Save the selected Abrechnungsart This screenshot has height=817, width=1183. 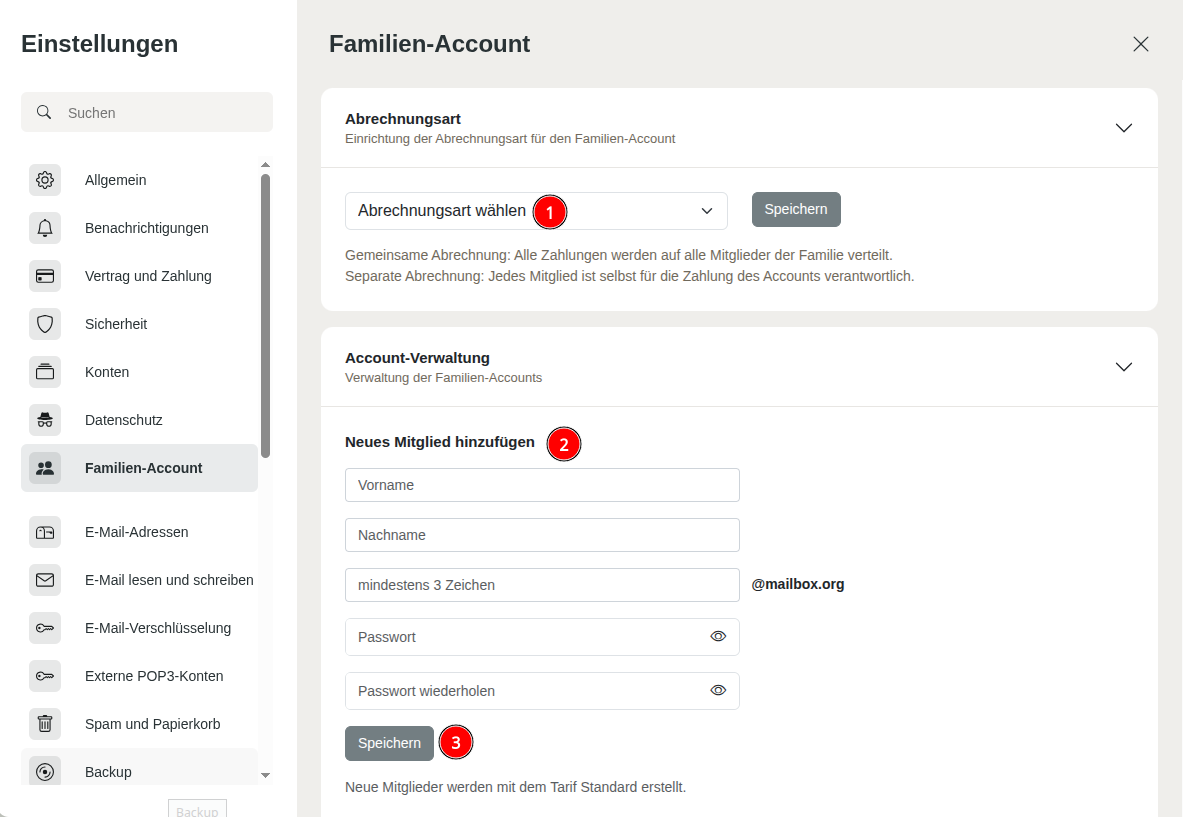click(796, 210)
